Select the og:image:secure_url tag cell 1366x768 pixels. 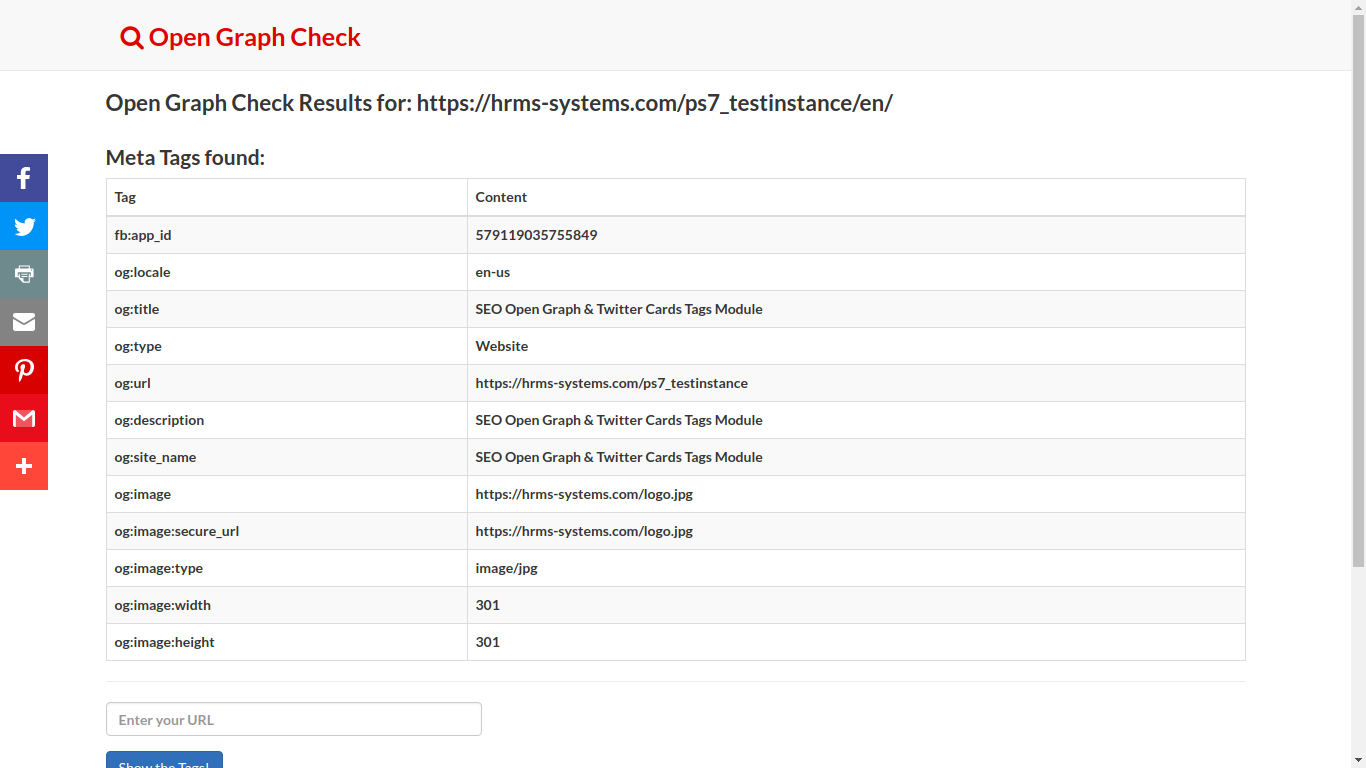(x=177, y=531)
